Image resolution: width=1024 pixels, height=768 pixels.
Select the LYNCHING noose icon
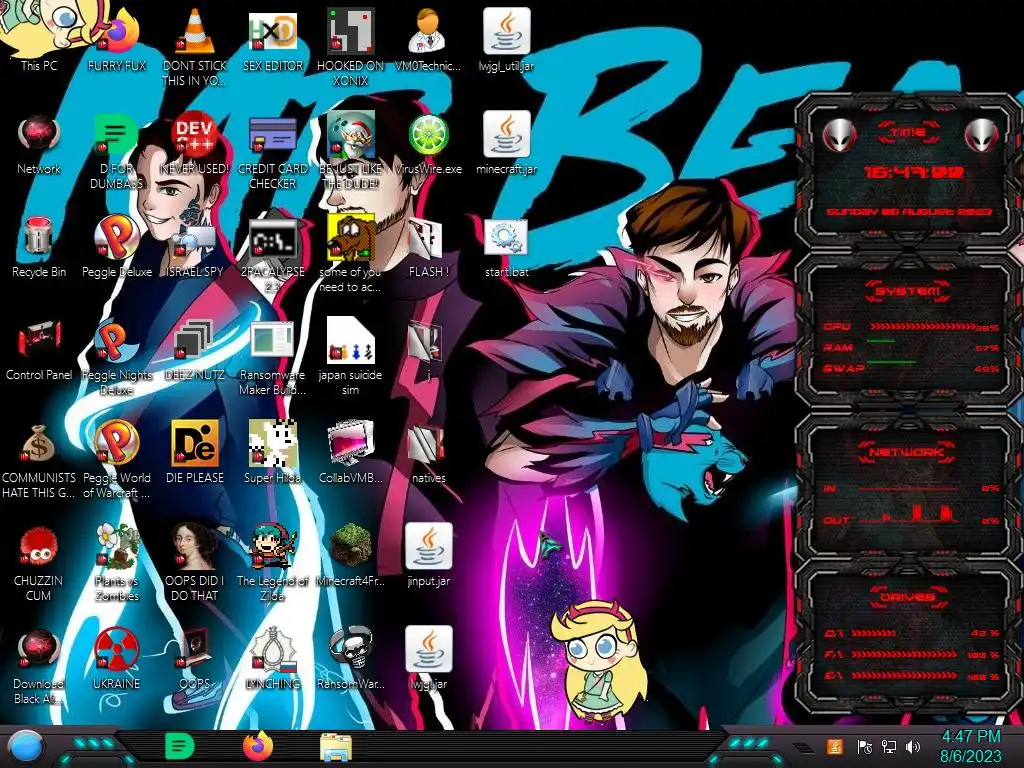point(273,649)
